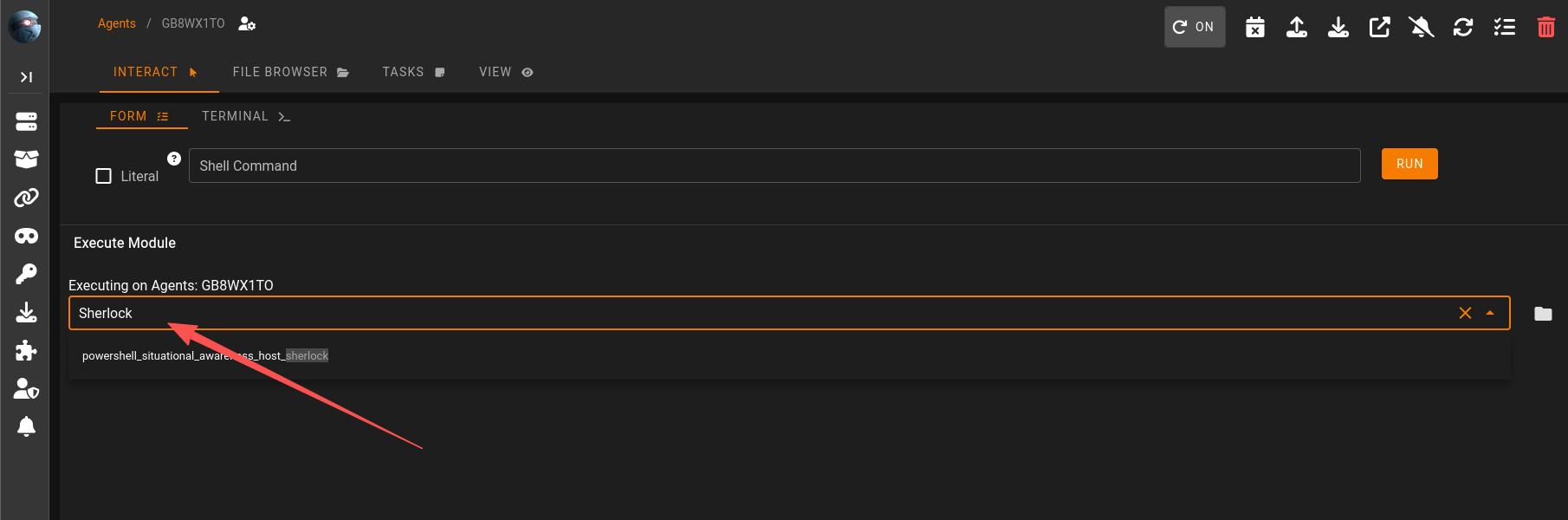Collapse the module dropdown arrow
Viewport: 1568px width, 520px height.
click(1490, 313)
